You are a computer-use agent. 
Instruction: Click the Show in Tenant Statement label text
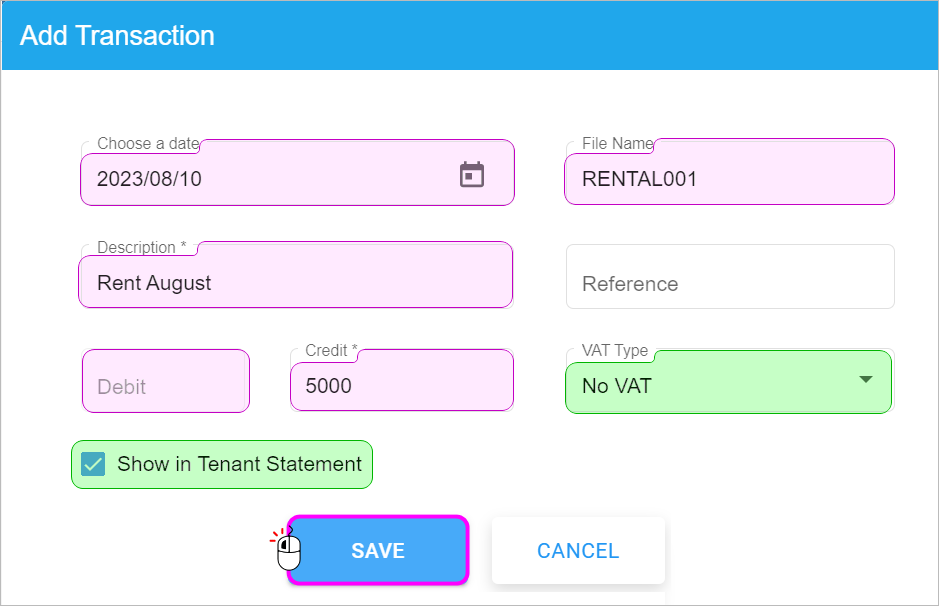coord(239,464)
